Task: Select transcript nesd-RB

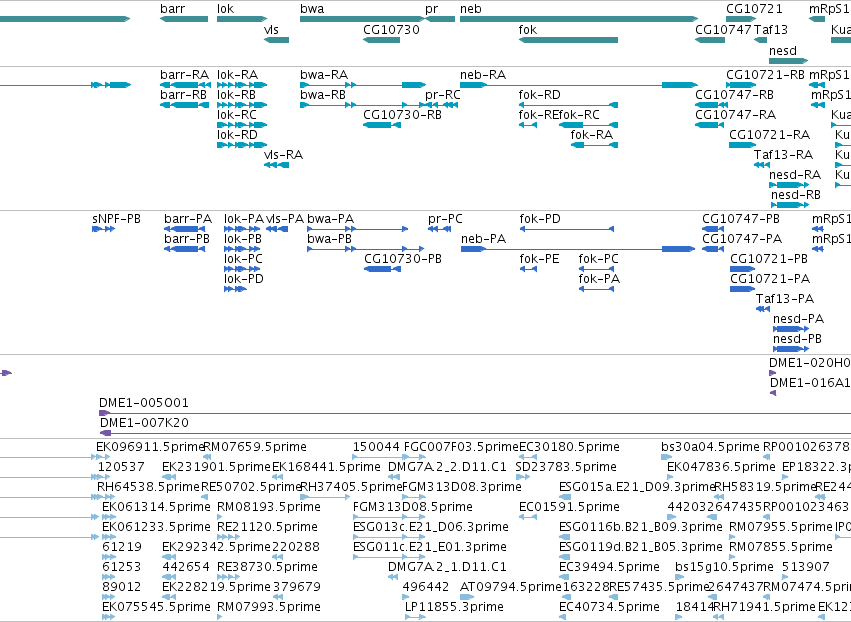Action: (x=790, y=205)
